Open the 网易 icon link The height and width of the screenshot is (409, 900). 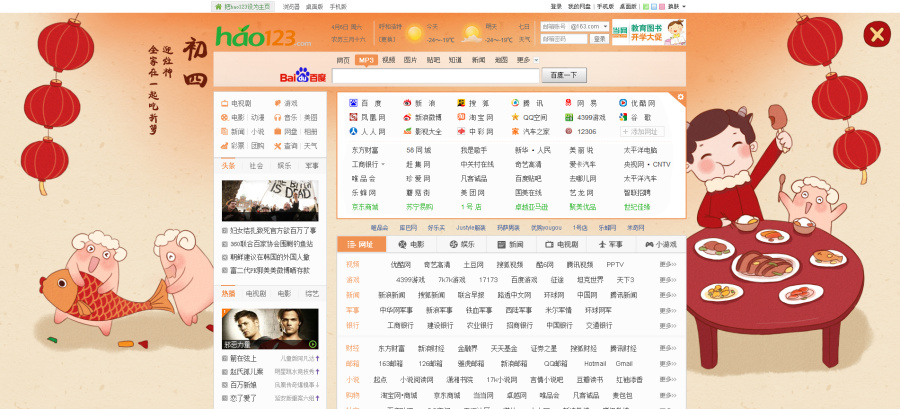point(569,103)
